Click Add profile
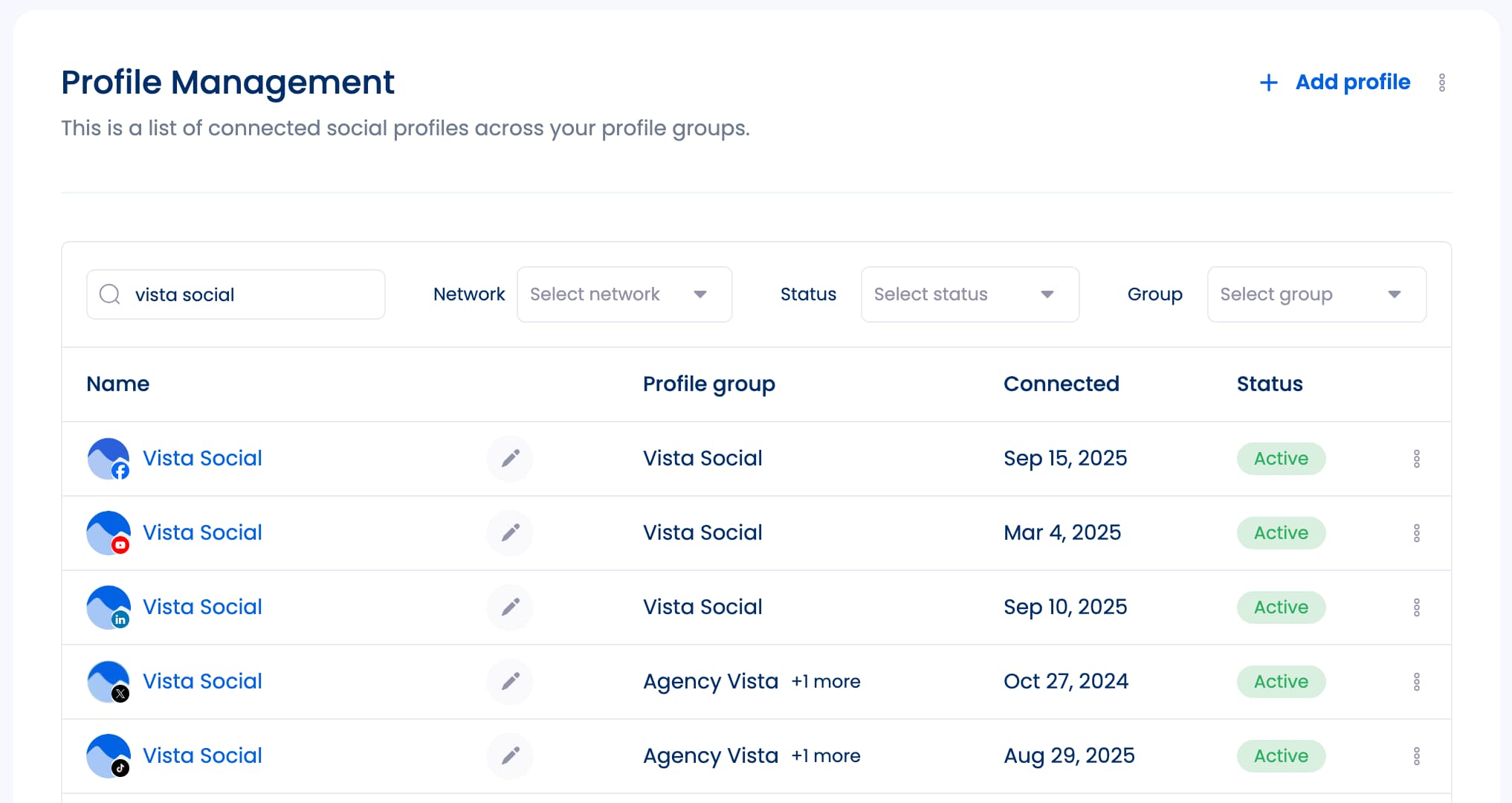This screenshot has height=803, width=1512. 1352,82
